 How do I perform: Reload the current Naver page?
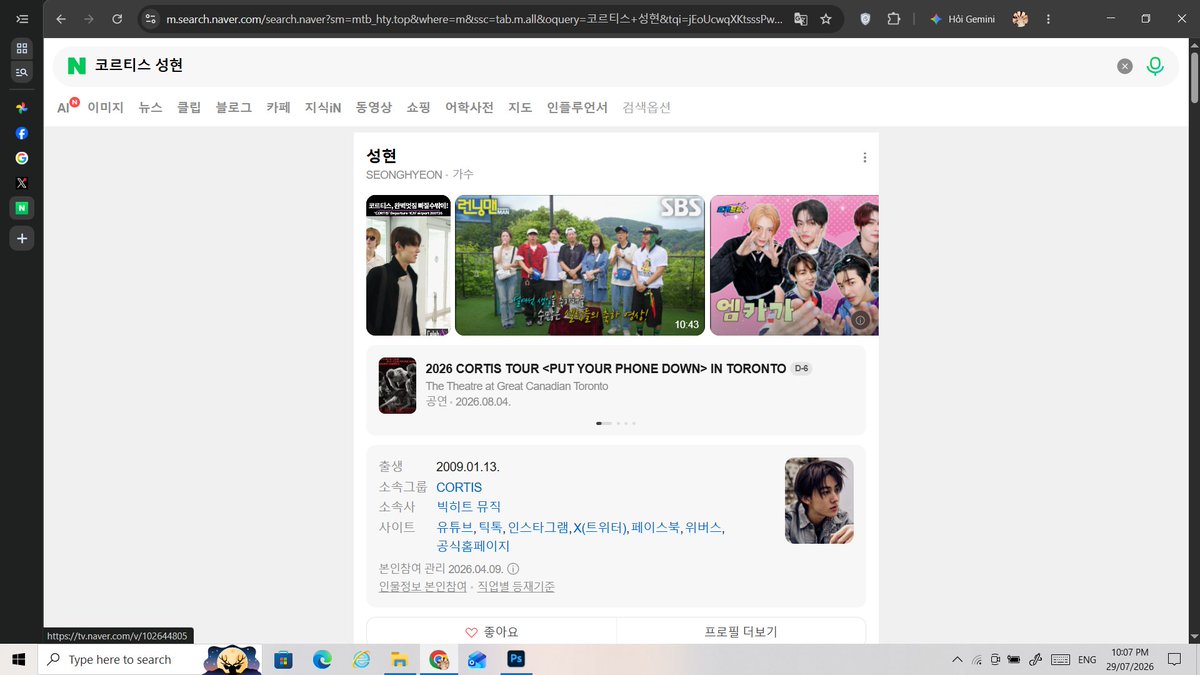click(117, 19)
